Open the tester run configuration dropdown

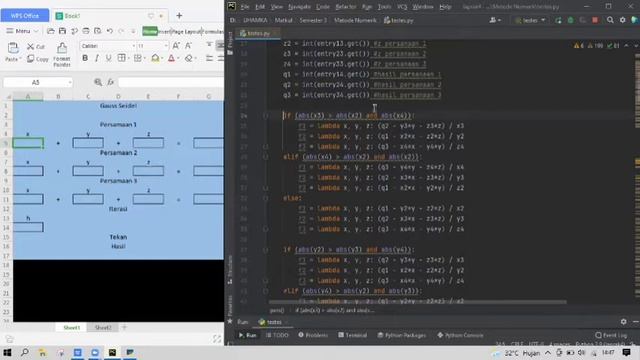[530, 20]
